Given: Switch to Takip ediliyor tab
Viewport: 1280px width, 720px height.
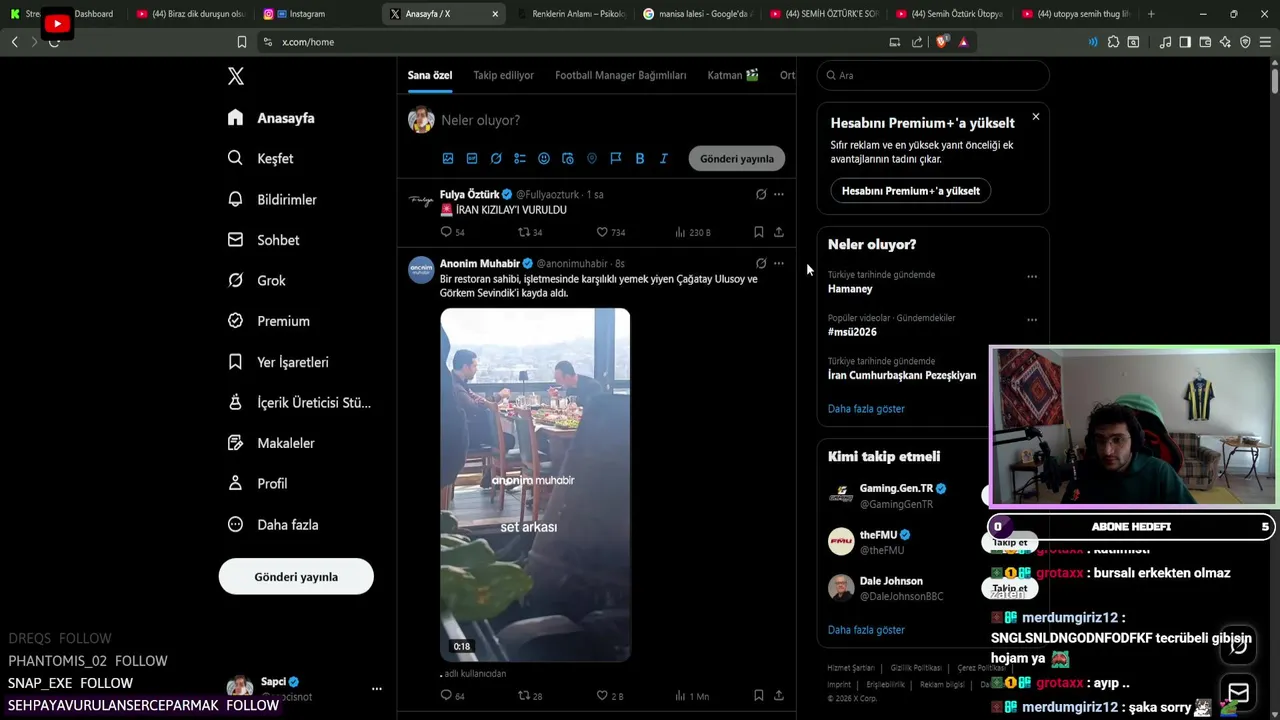Looking at the screenshot, I should coord(503,75).
